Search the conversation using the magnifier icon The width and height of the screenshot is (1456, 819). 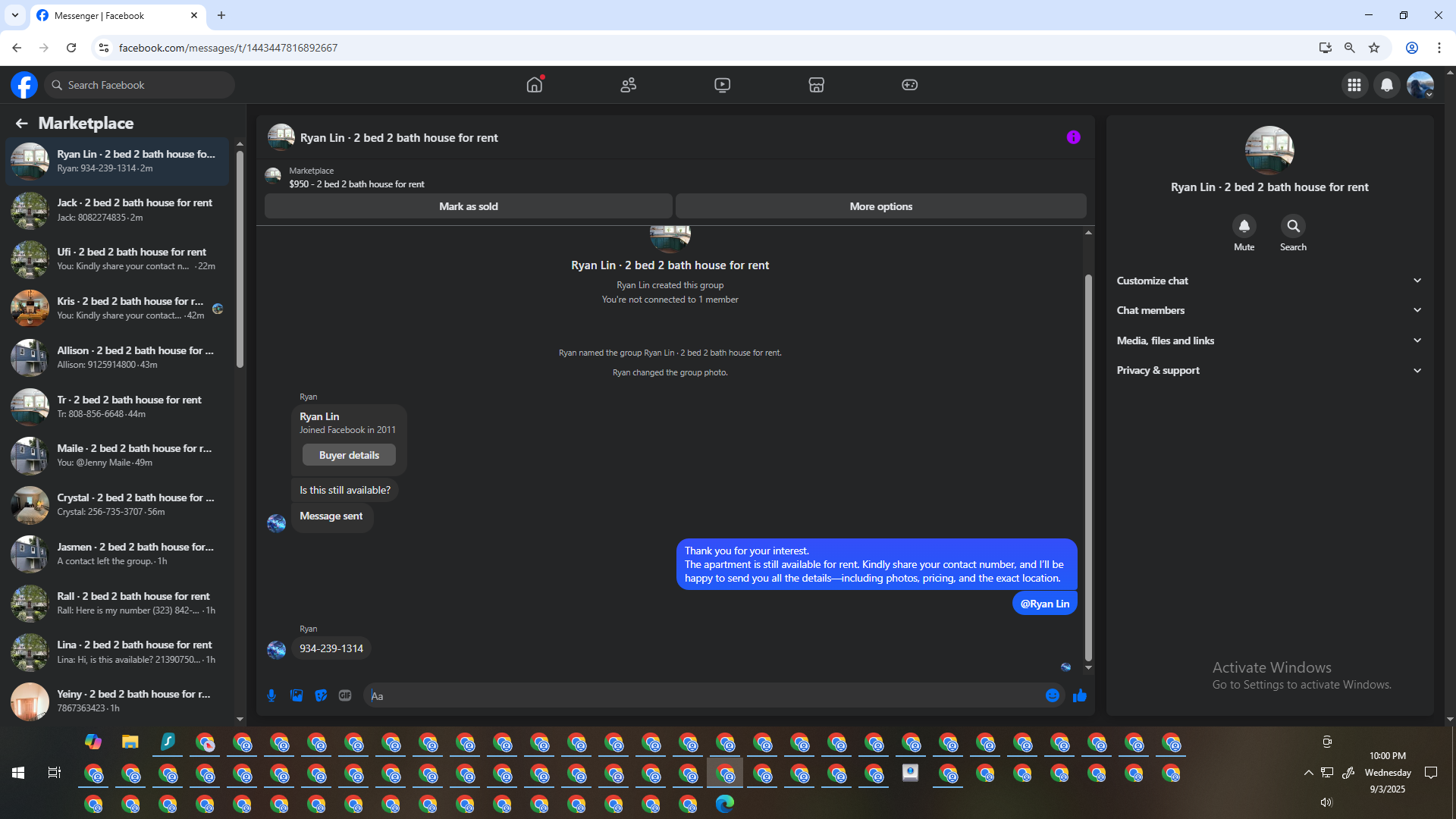point(1294,226)
